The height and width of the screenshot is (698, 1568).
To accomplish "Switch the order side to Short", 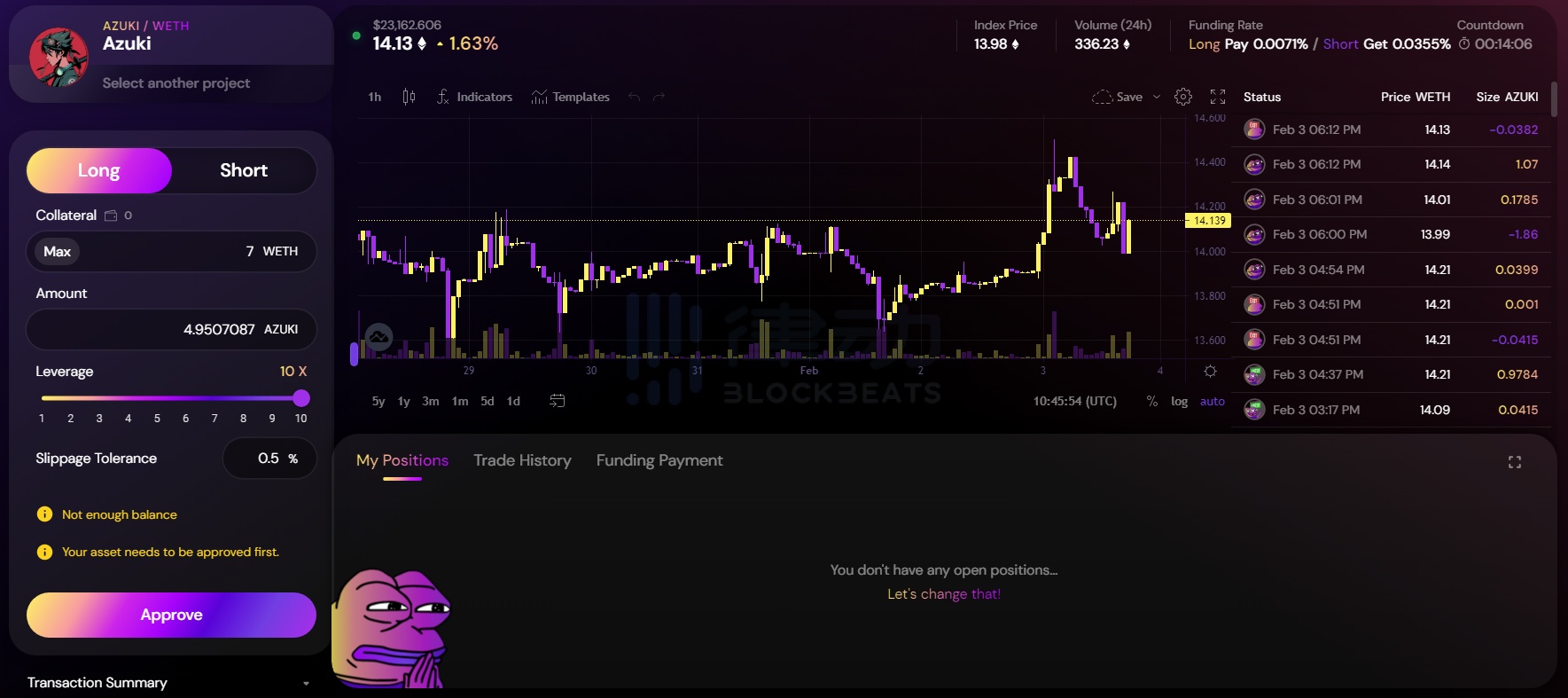I will 244,170.
